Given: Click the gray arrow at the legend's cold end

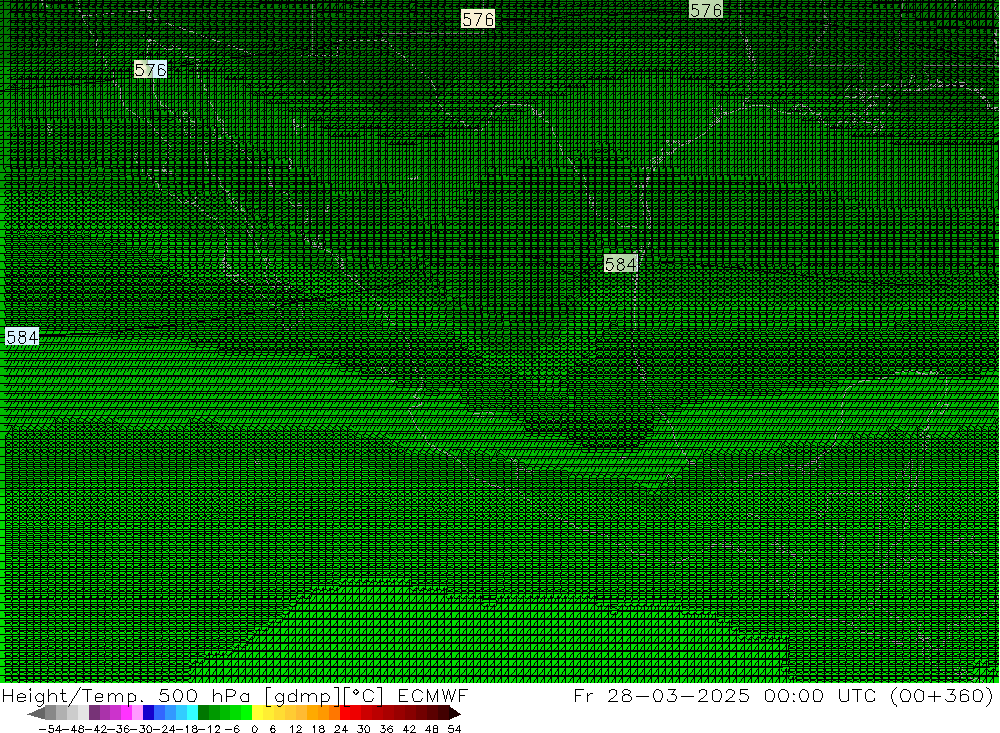Looking at the screenshot, I should pos(36,713).
